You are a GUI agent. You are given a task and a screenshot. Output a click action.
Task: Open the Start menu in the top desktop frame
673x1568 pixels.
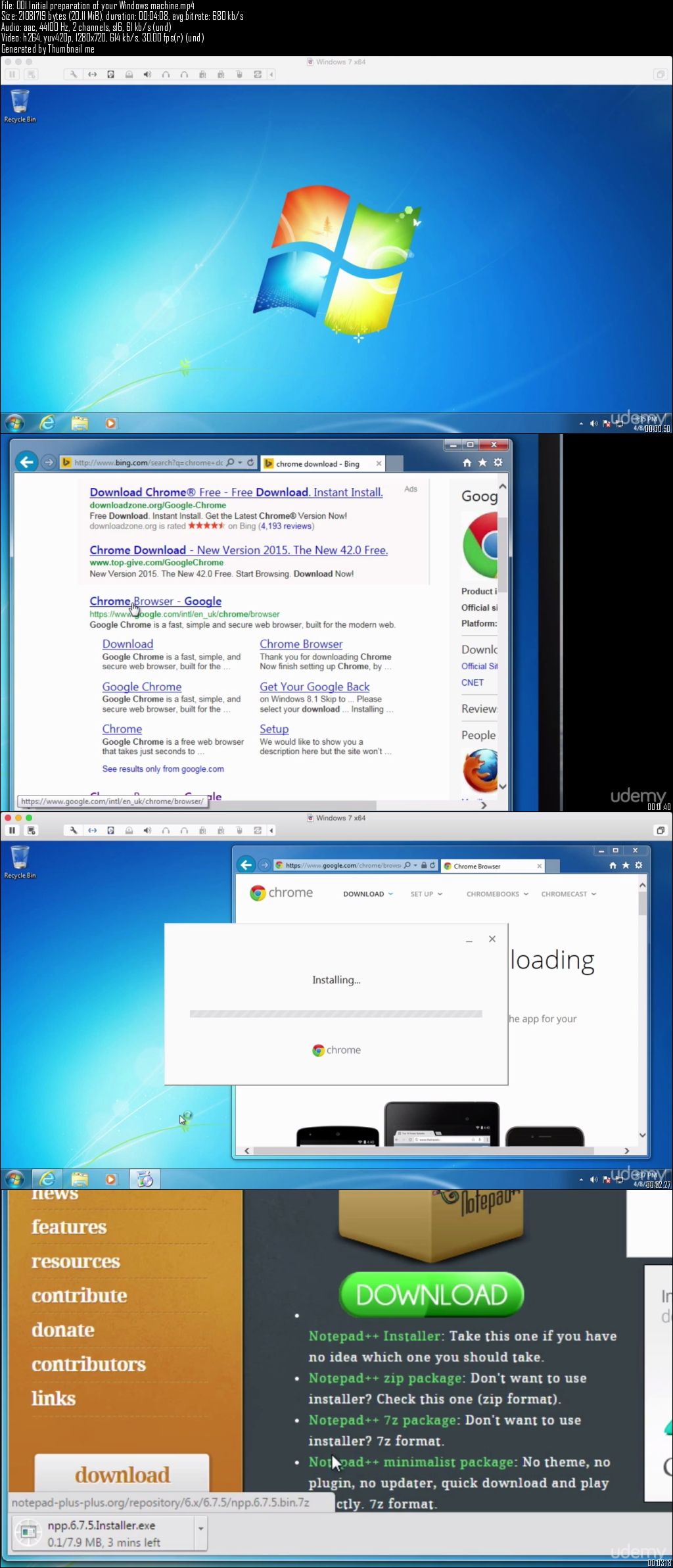click(14, 423)
